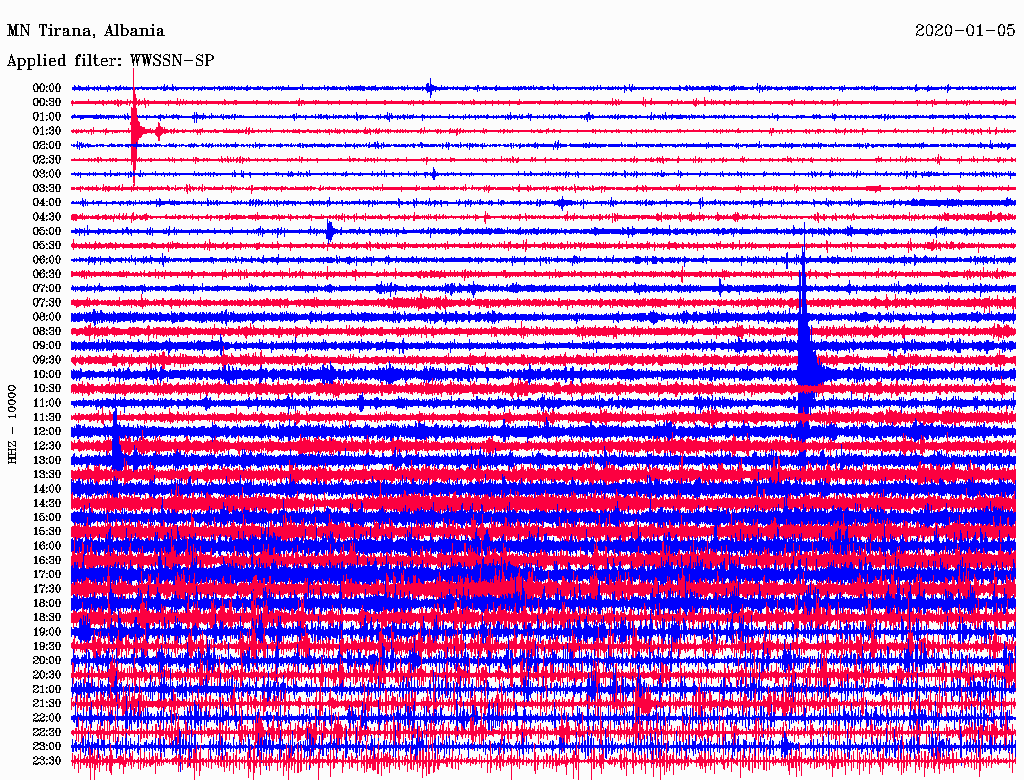Image resolution: width=1024 pixels, height=780 pixels.
Task: Select the 17:30 time label
Action: point(47,589)
